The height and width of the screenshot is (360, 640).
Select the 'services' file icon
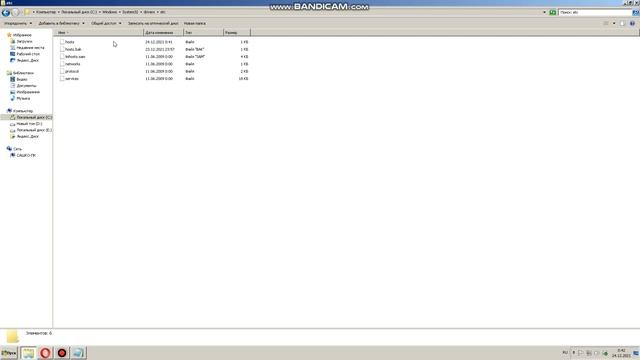tap(62, 79)
